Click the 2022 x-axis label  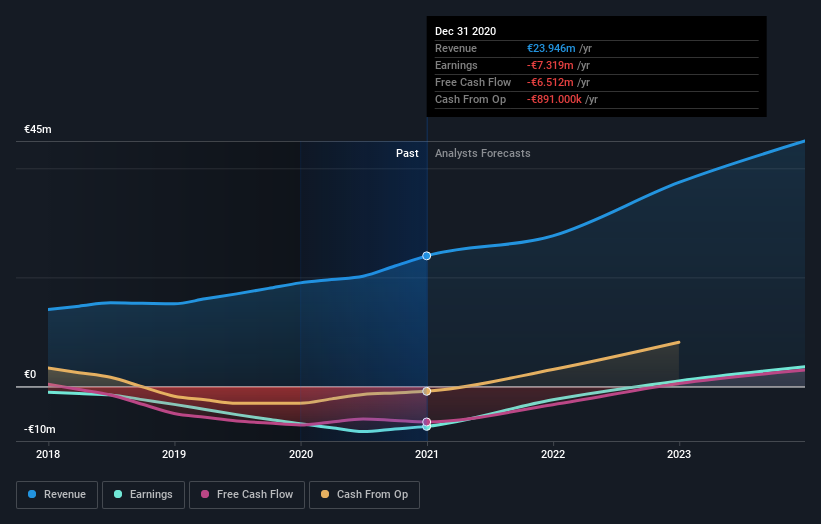click(x=553, y=454)
